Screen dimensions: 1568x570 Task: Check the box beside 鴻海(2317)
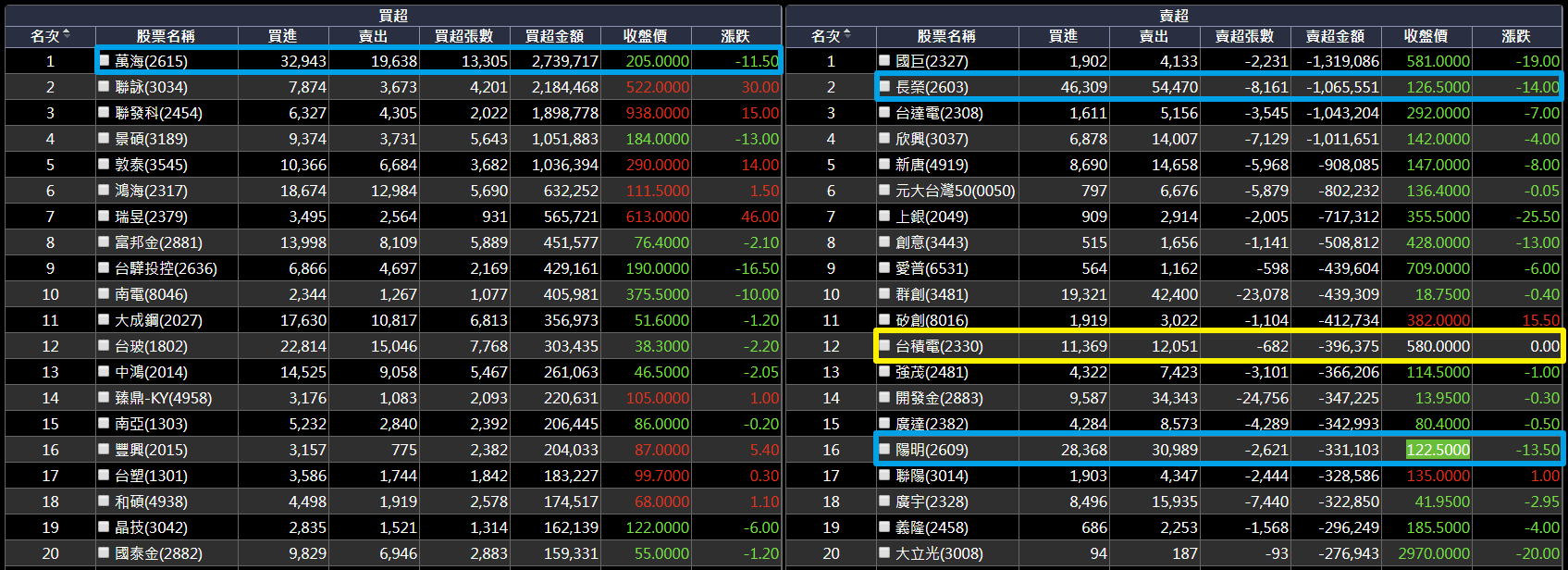click(105, 190)
